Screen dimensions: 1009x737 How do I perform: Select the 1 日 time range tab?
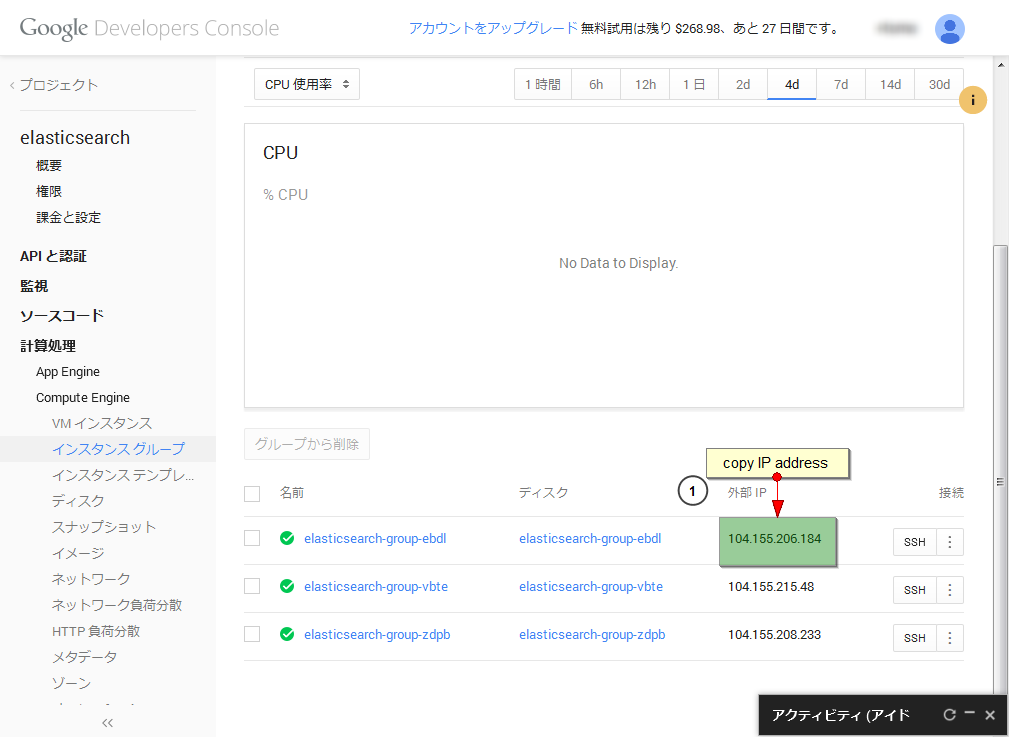[x=694, y=84]
